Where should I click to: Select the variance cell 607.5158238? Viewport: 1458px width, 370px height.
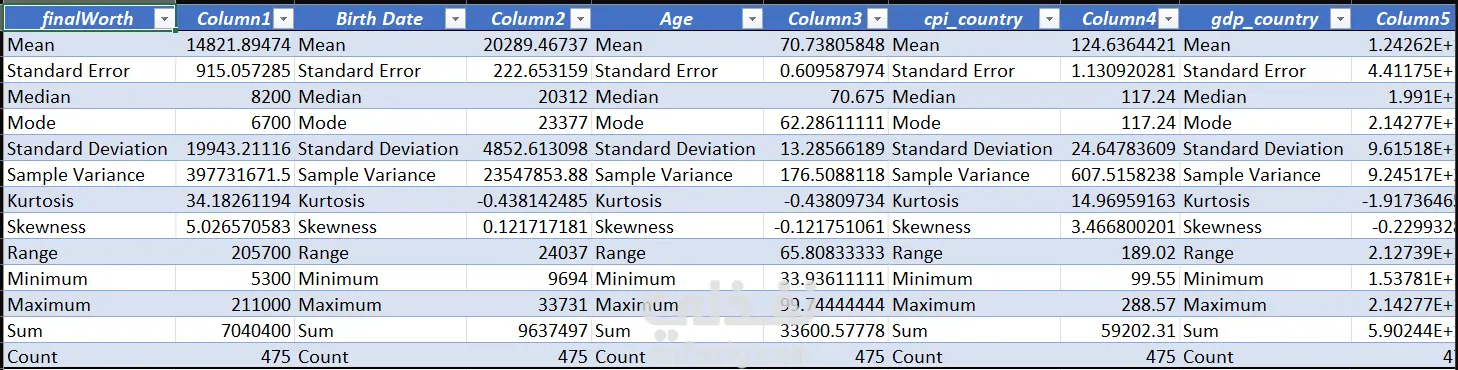(x=1120, y=175)
